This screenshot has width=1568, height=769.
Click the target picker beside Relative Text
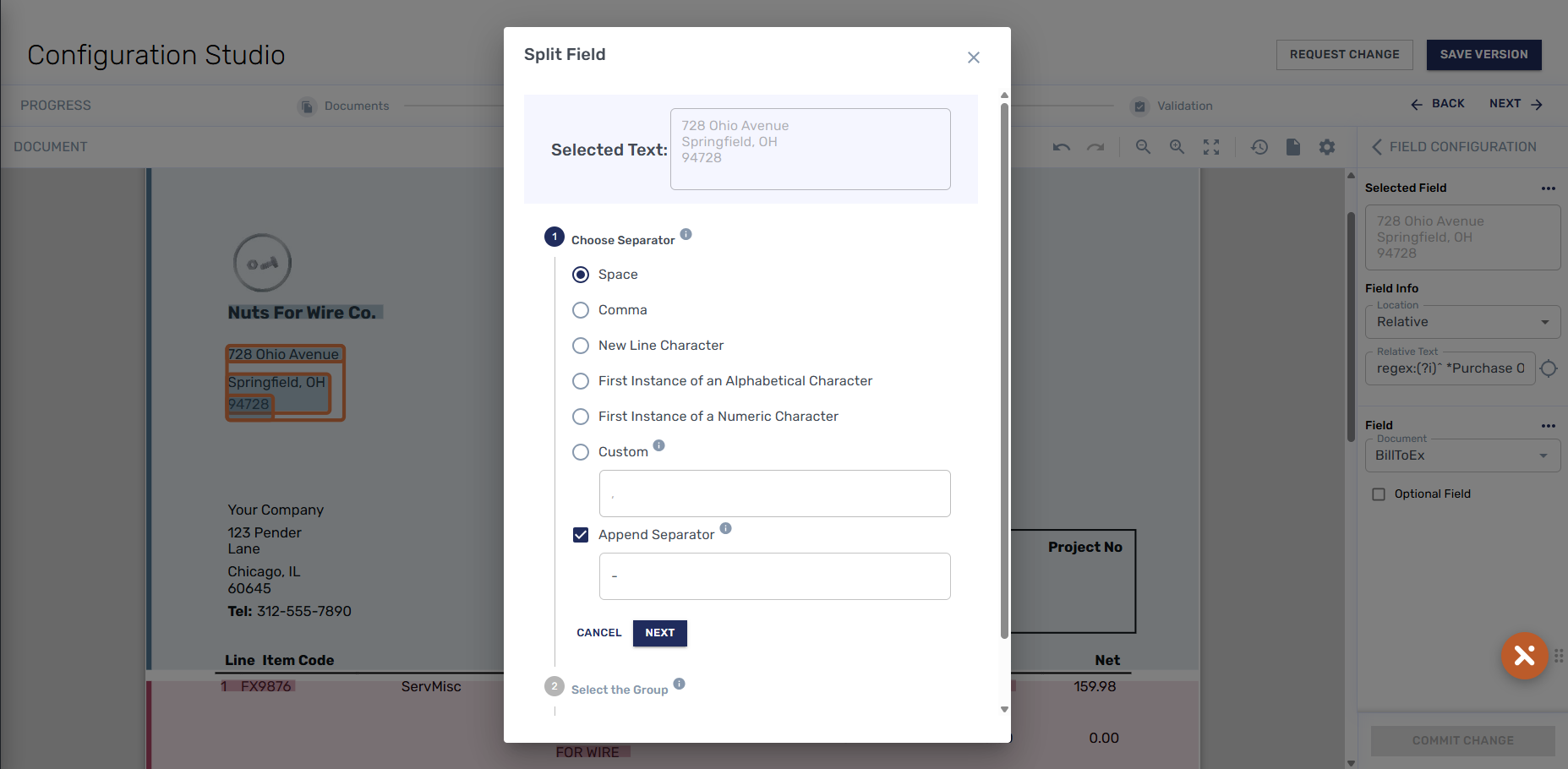pyautogui.click(x=1549, y=368)
